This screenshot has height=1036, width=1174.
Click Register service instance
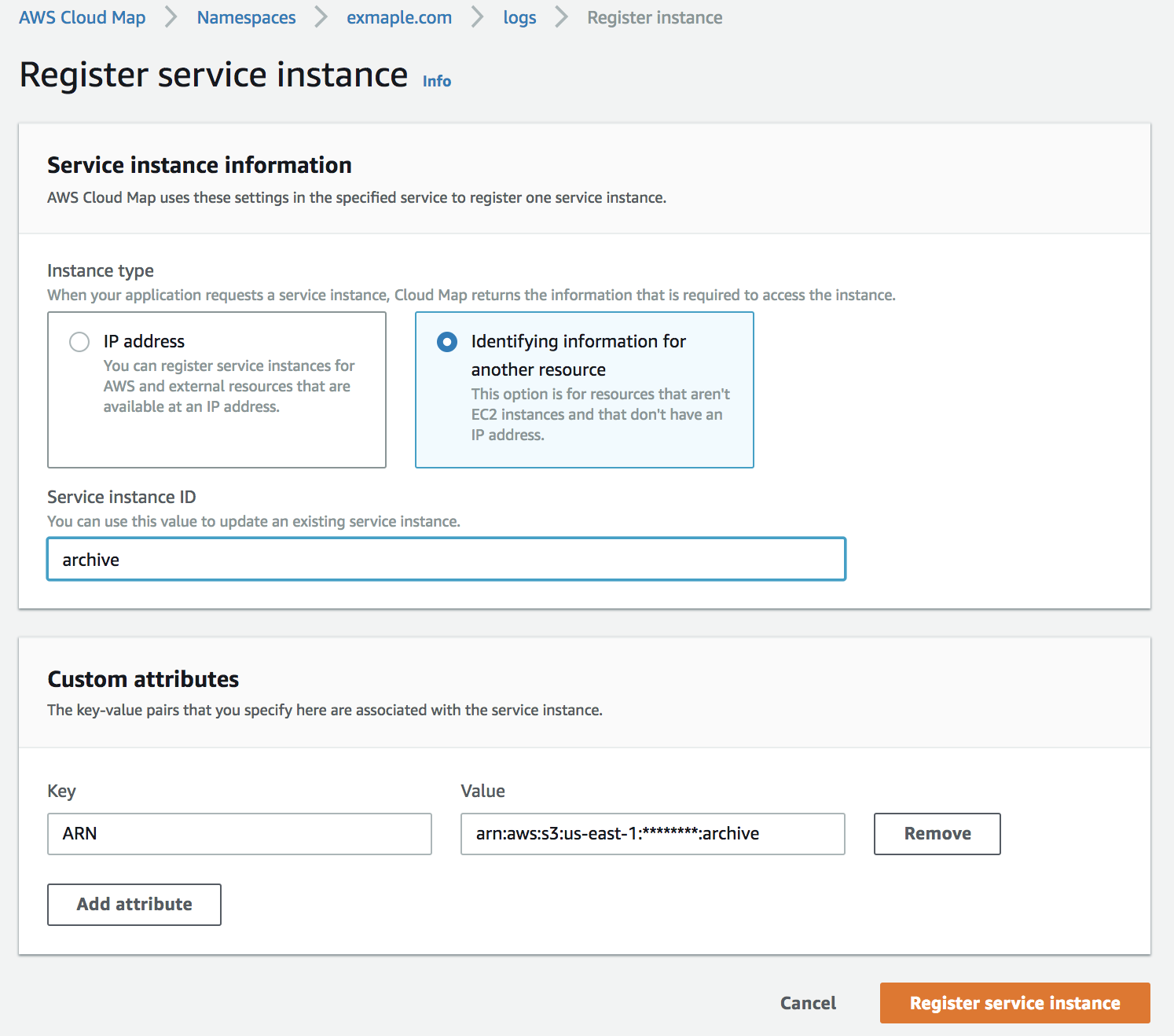tap(1014, 1002)
